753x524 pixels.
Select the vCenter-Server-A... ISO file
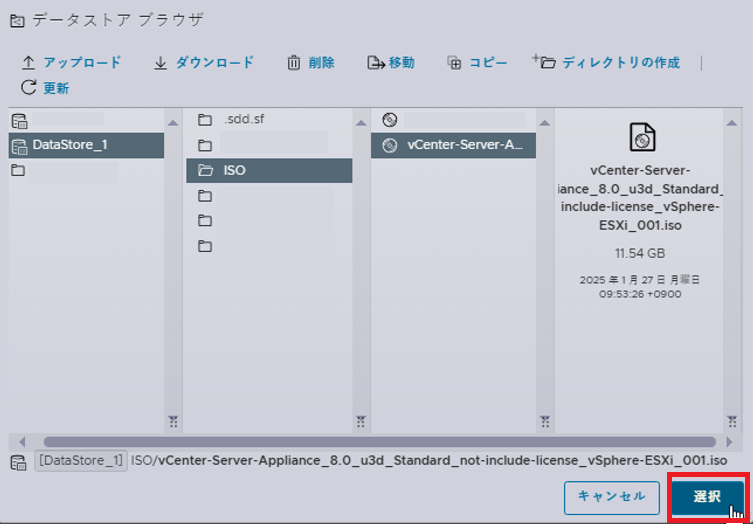(x=453, y=145)
